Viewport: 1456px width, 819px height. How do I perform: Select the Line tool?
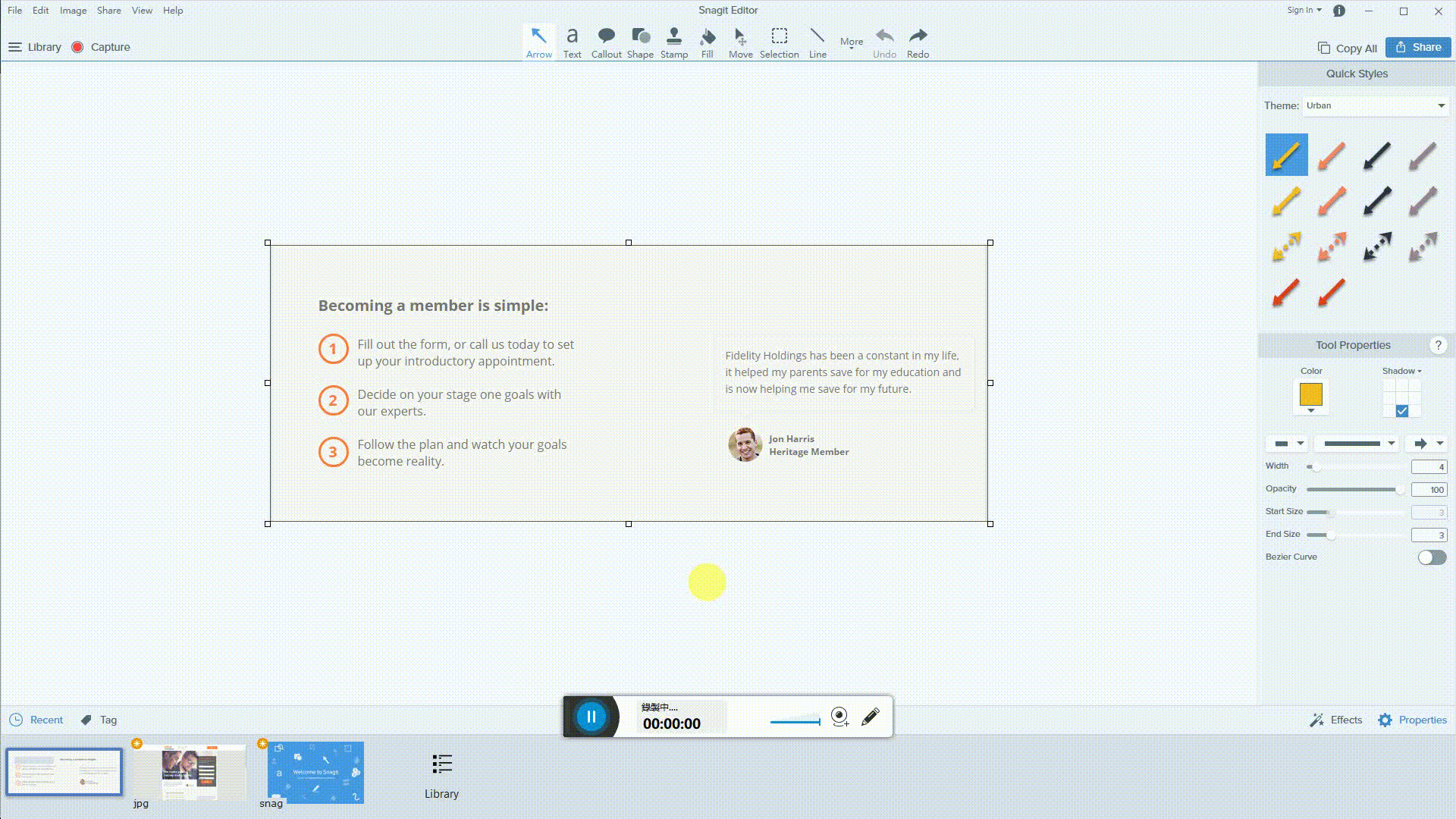click(817, 40)
